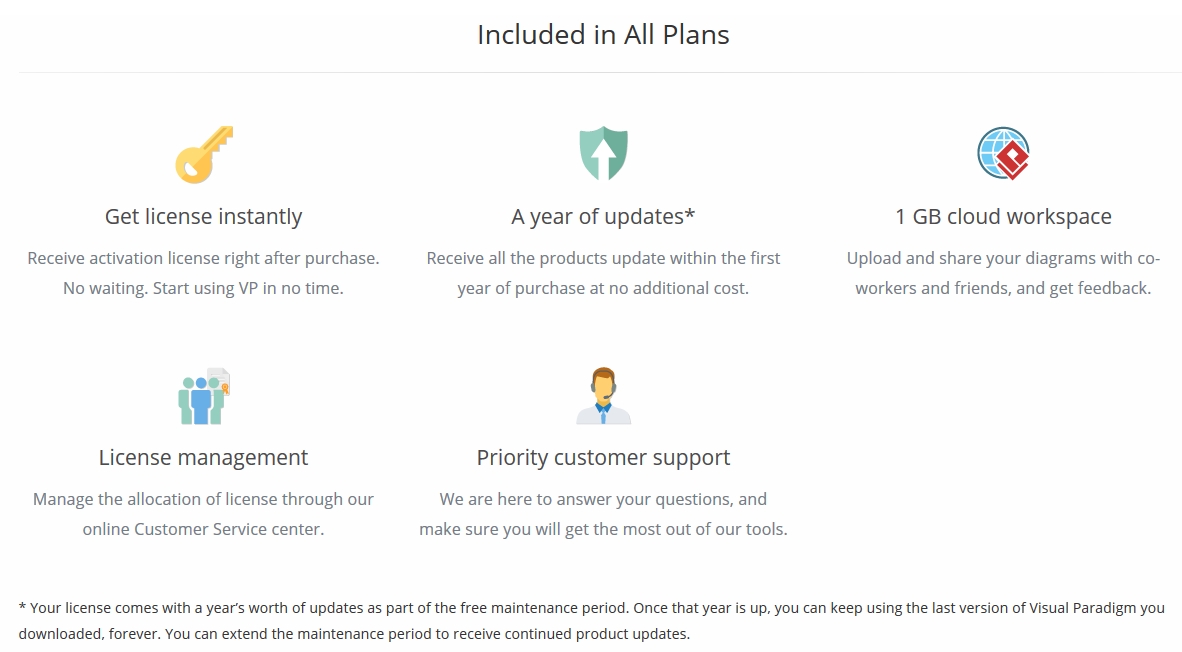Image resolution: width=1182 pixels, height=652 pixels.
Task: Click the 'Included in All Plans' title
Action: point(603,35)
